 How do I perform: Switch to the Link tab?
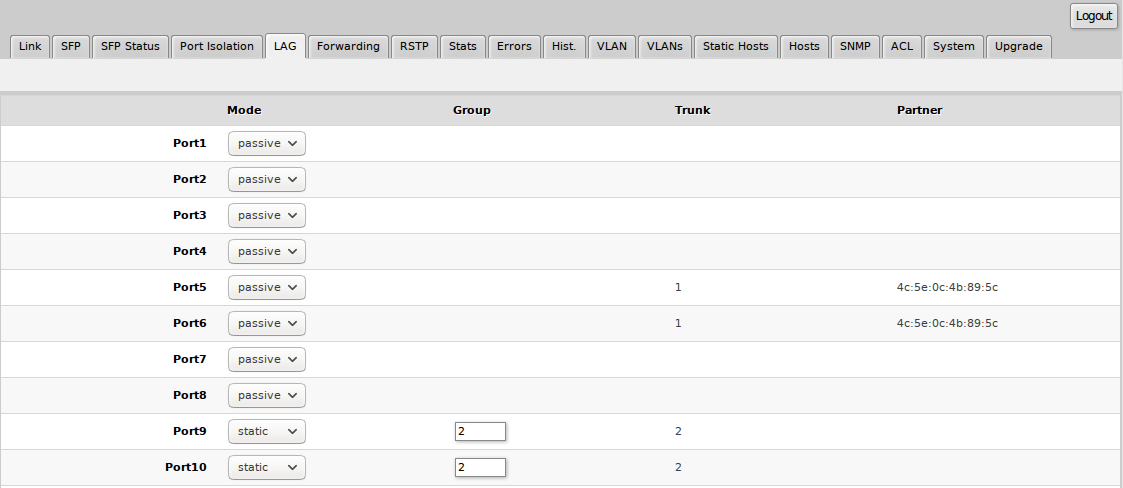click(x=30, y=46)
